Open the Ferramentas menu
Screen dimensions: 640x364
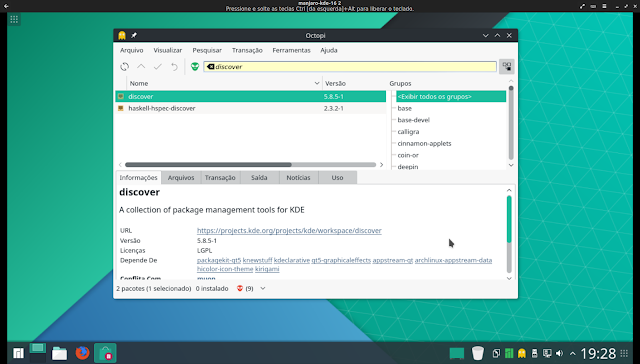point(291,50)
